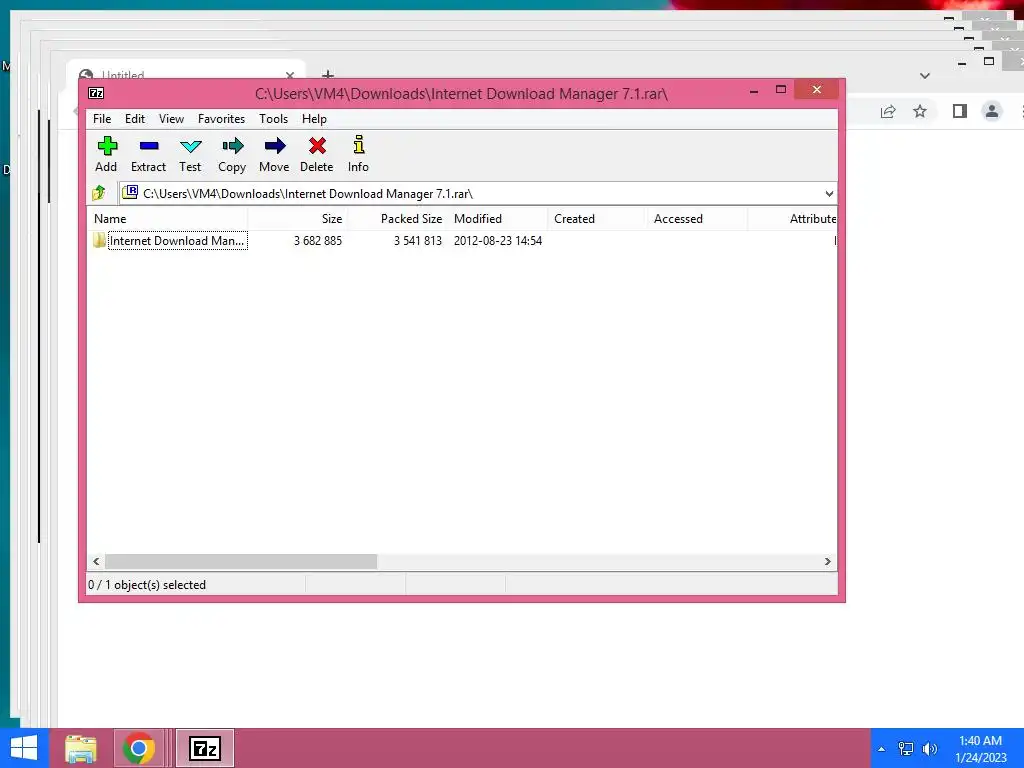Go up one folder level icon

(x=99, y=193)
